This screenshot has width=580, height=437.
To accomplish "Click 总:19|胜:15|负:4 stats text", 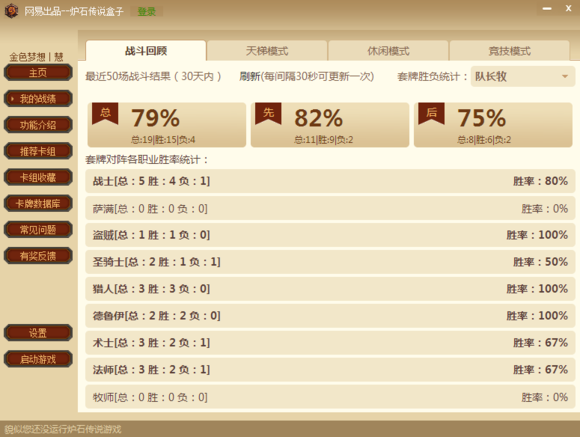I will [163, 140].
